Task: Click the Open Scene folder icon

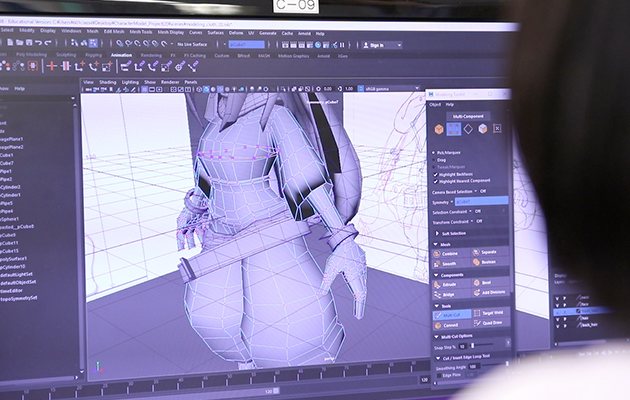Action: [19, 42]
